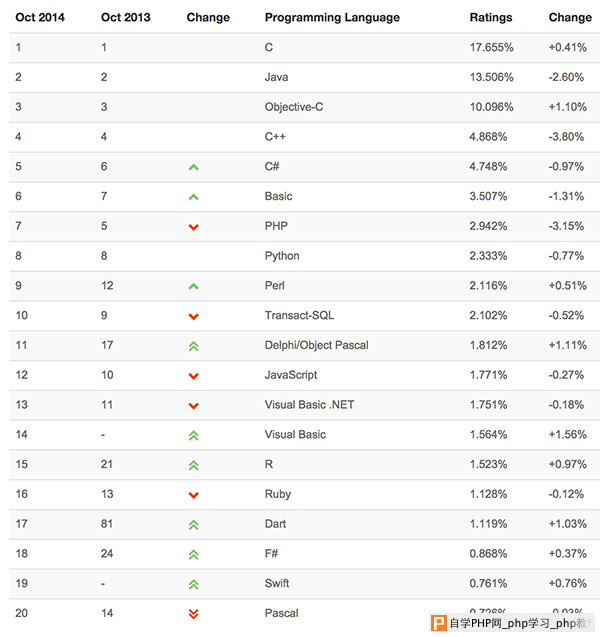Click the green up arrow beside Perl

pyautogui.click(x=194, y=286)
